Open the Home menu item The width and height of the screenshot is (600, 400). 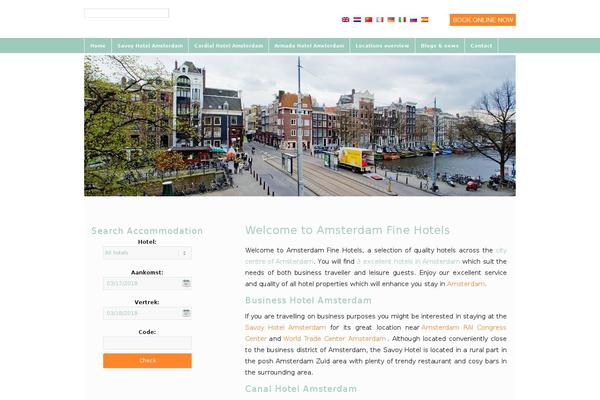coord(98,46)
